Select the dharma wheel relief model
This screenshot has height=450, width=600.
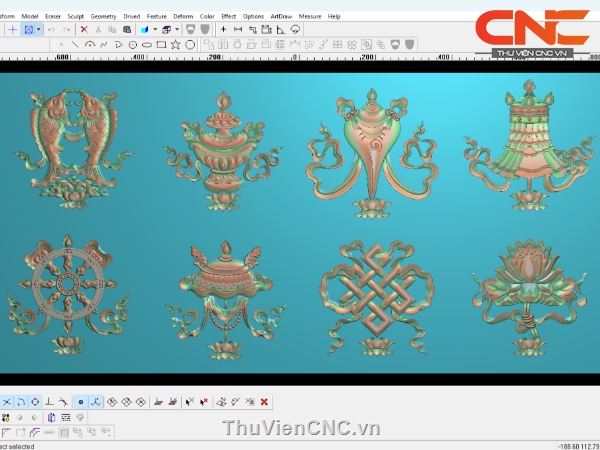click(68, 295)
